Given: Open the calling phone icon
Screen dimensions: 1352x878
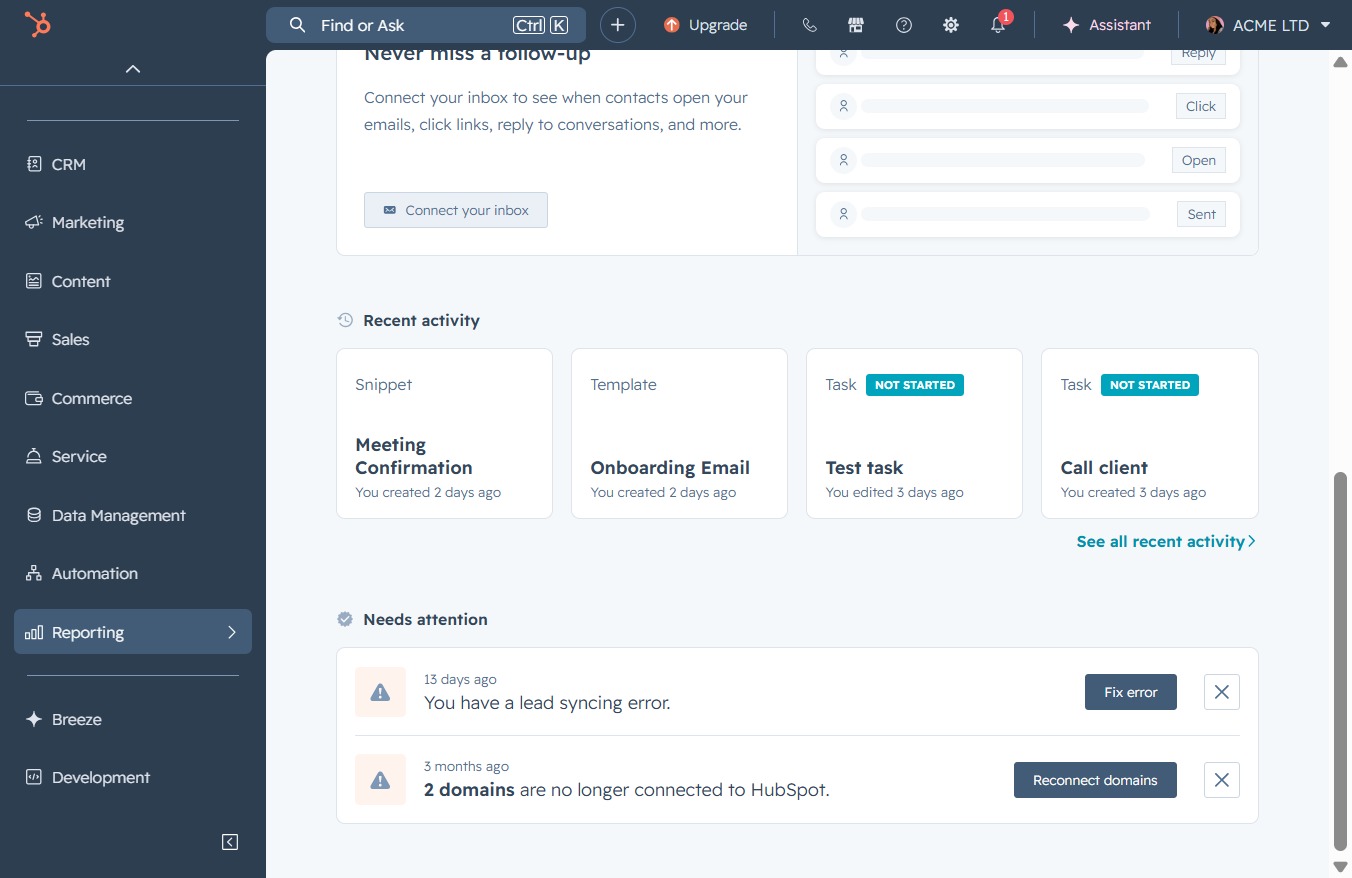Looking at the screenshot, I should [x=809, y=25].
